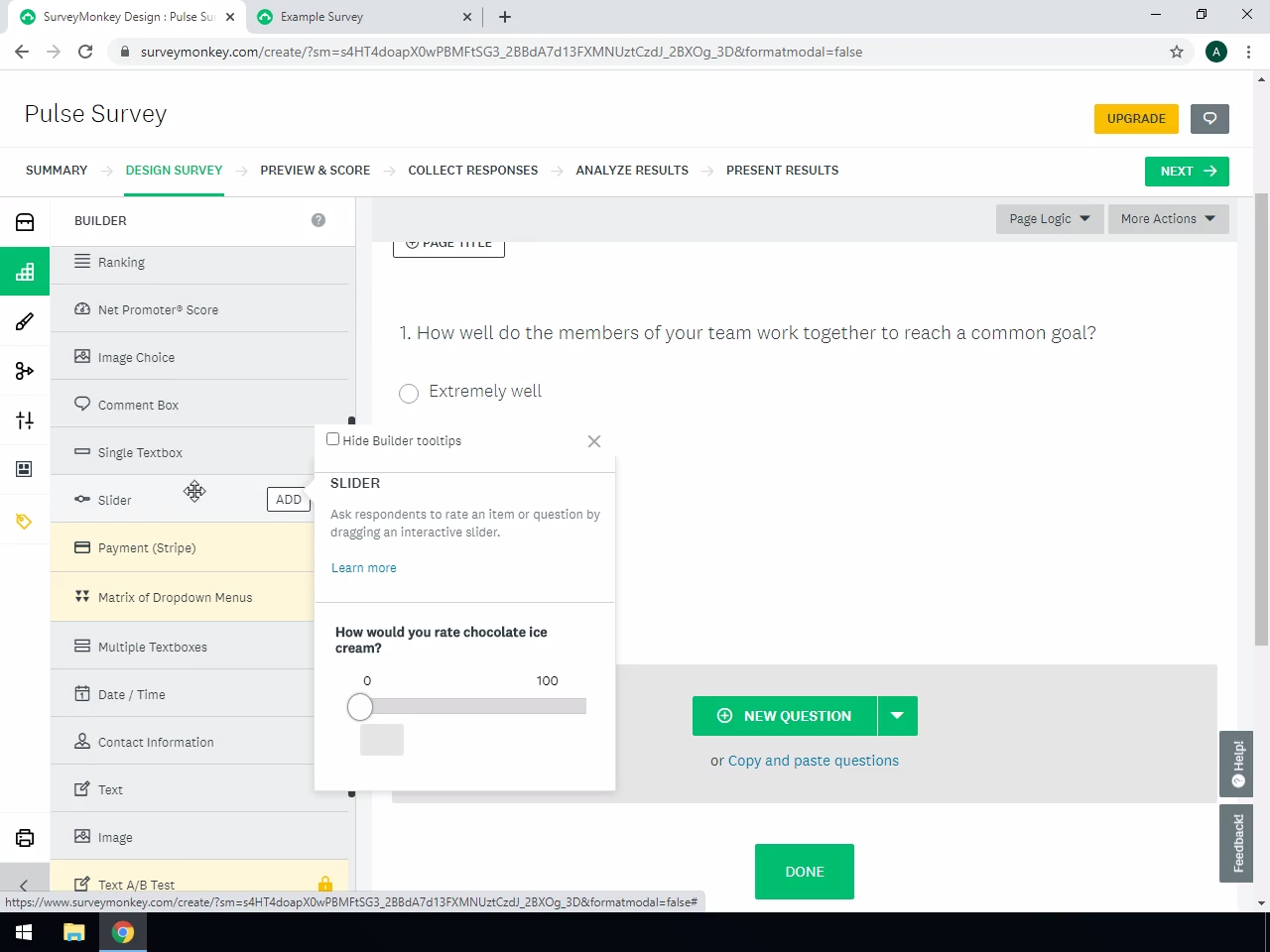The width and height of the screenshot is (1270, 952).
Task: Click the Net Promoter Score gauge icon
Action: (82, 308)
